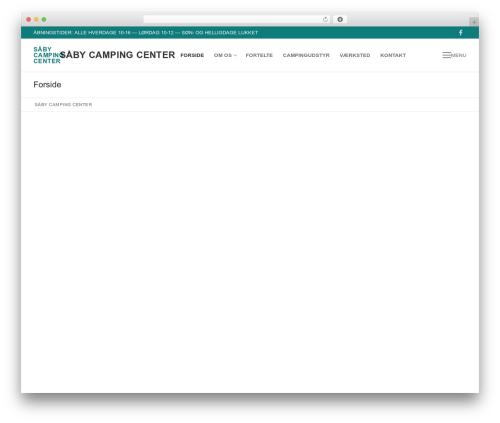Screen dimensions: 500x423
Task: Go to FORSIDE menu item
Action: (x=192, y=55)
